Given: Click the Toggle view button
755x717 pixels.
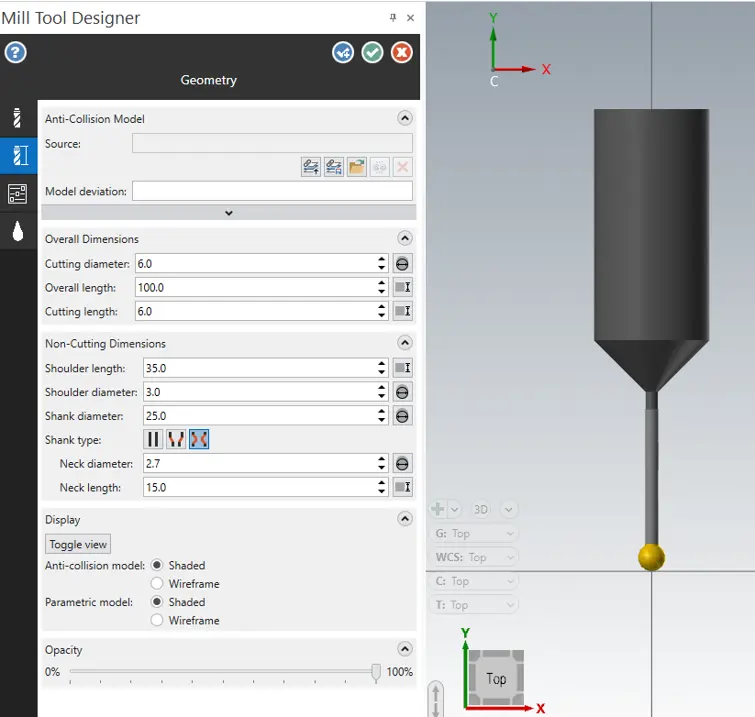Looking at the screenshot, I should tap(78, 544).
